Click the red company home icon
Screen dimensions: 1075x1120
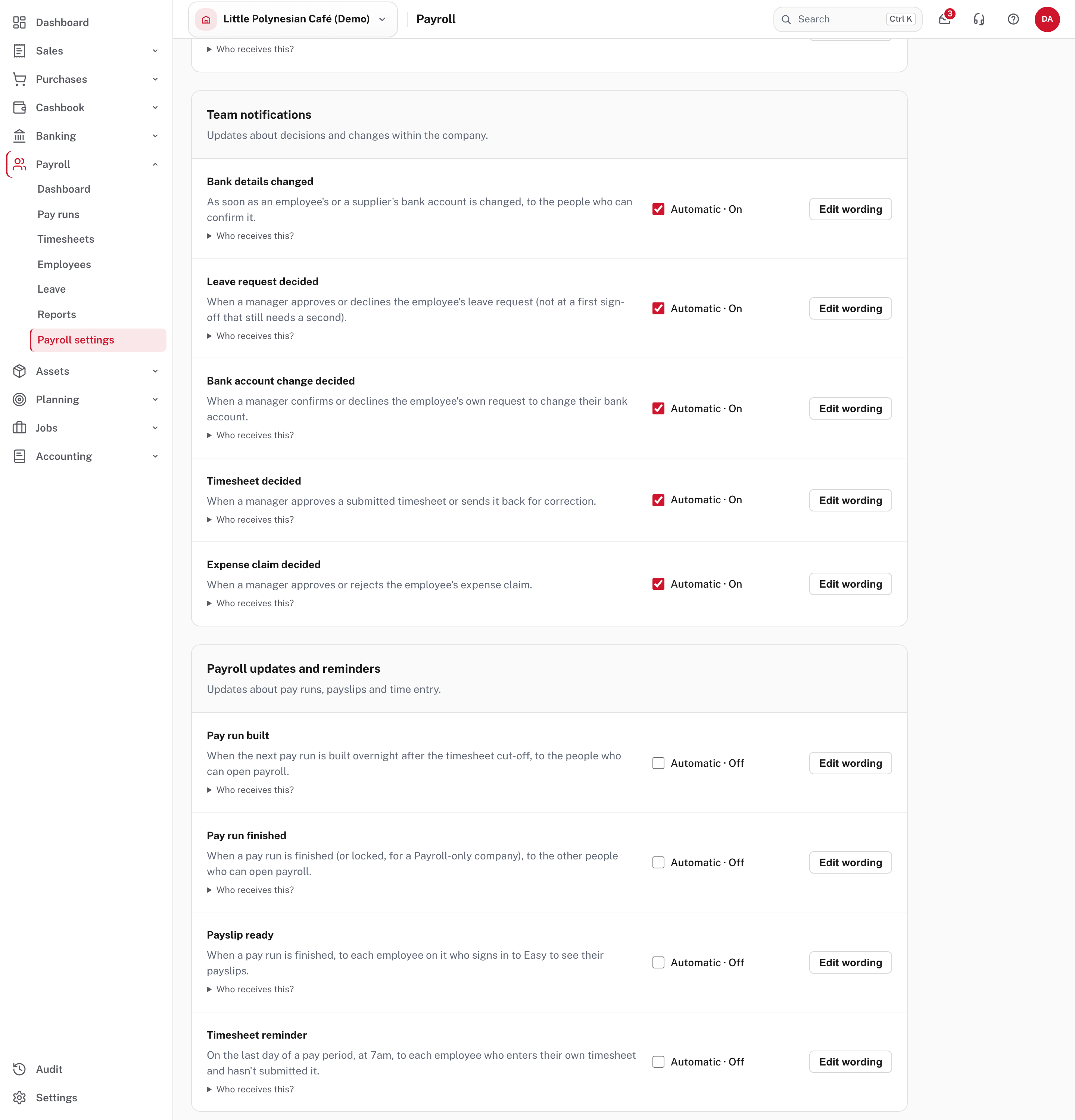(206, 19)
